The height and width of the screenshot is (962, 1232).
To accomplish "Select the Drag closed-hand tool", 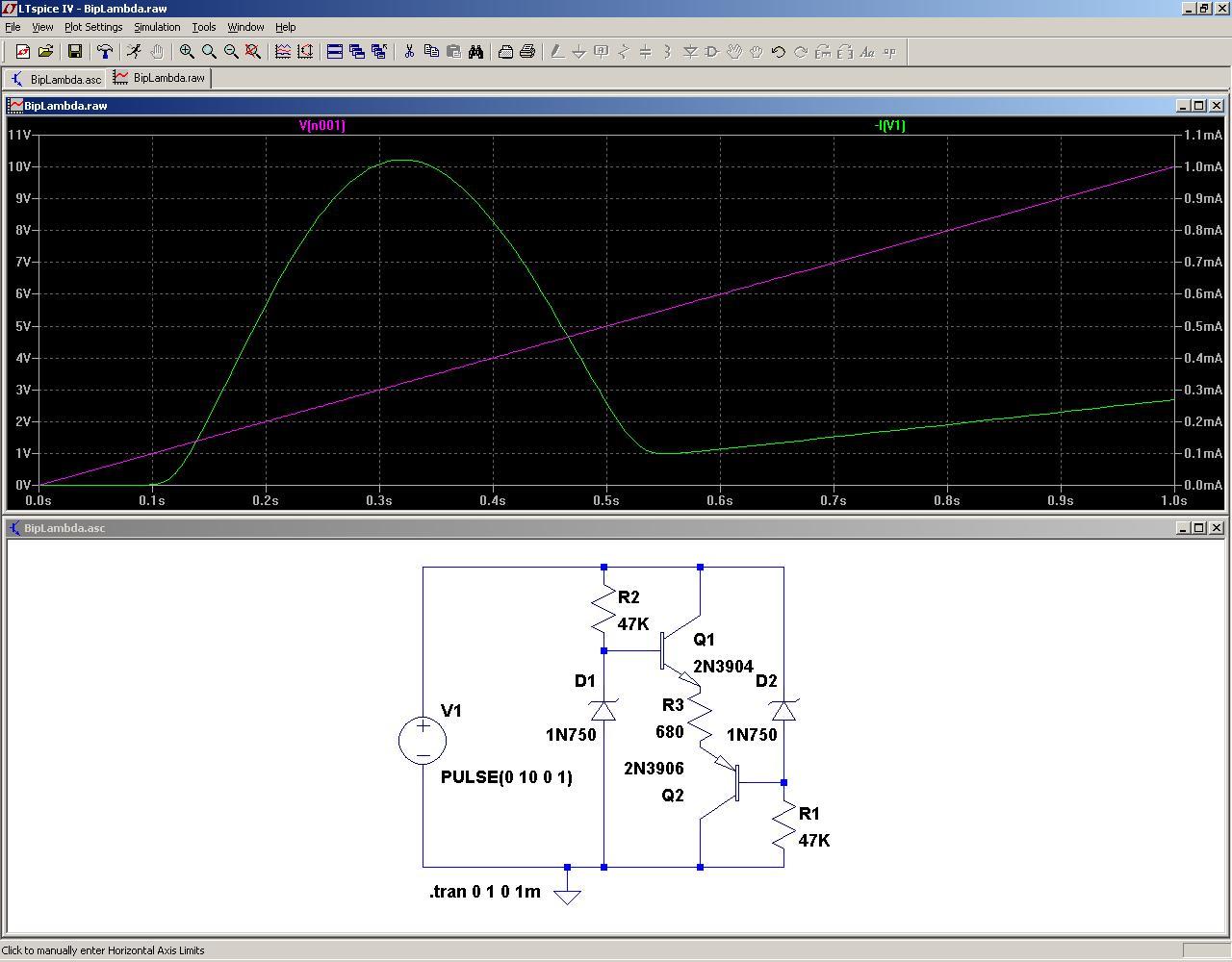I will point(757,52).
